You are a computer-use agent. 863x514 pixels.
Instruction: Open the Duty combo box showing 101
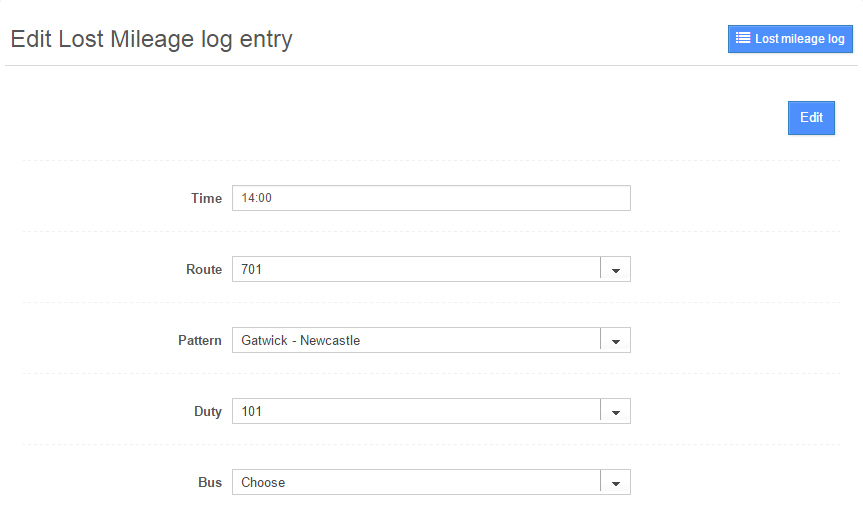tap(416, 412)
